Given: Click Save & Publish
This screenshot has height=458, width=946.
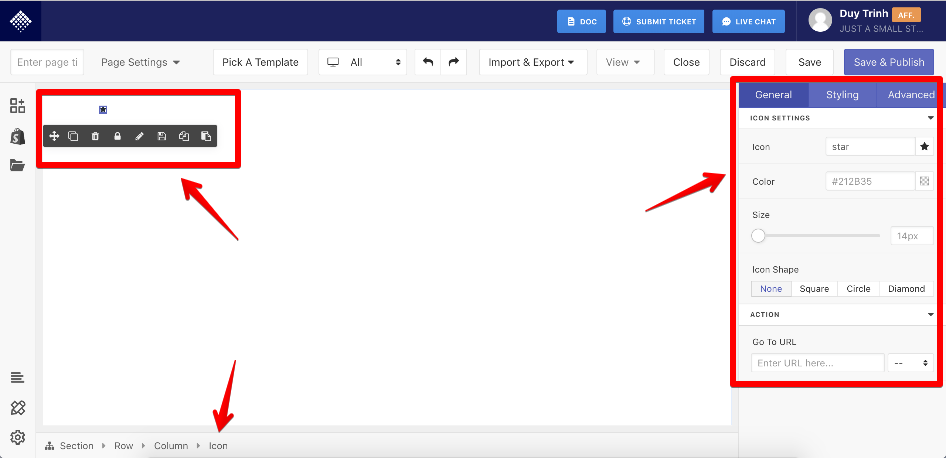Looking at the screenshot, I should point(889,62).
